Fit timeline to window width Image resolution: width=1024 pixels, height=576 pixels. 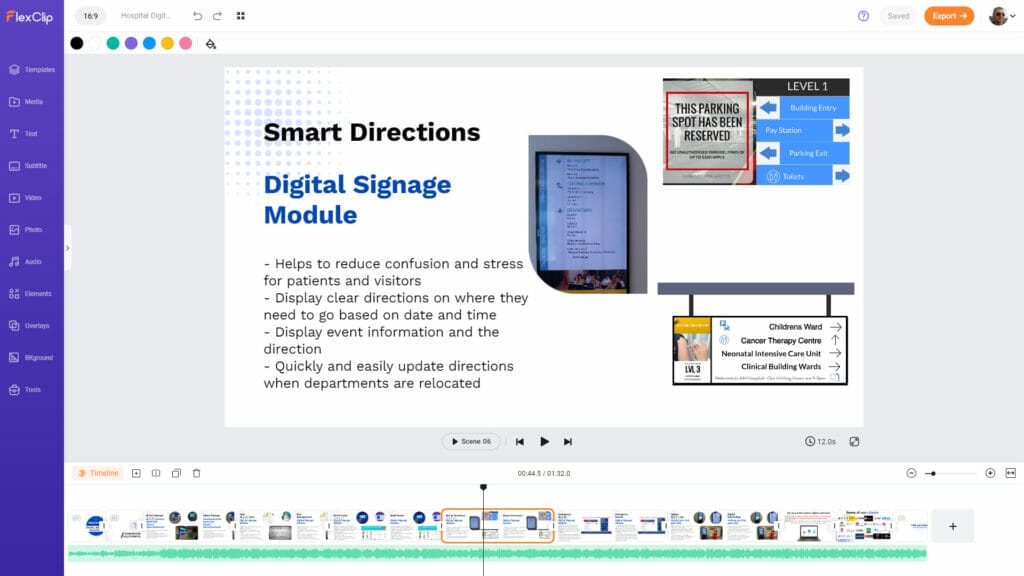click(x=1011, y=472)
